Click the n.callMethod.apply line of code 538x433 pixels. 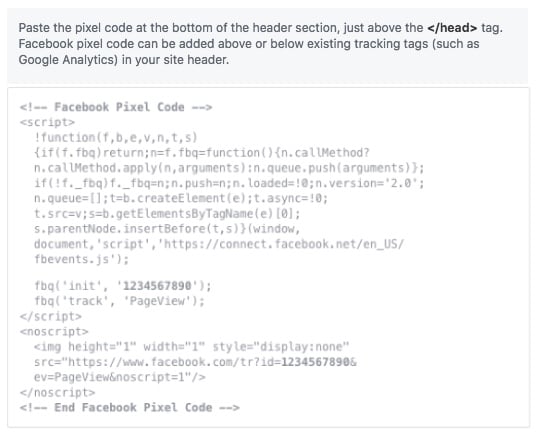229,168
